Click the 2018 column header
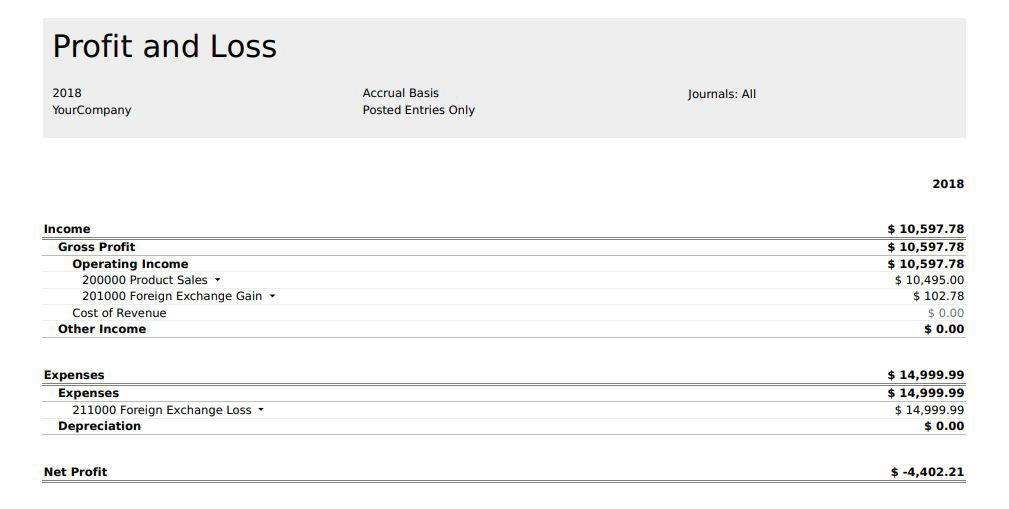The width and height of the screenshot is (1009, 509). click(x=948, y=184)
